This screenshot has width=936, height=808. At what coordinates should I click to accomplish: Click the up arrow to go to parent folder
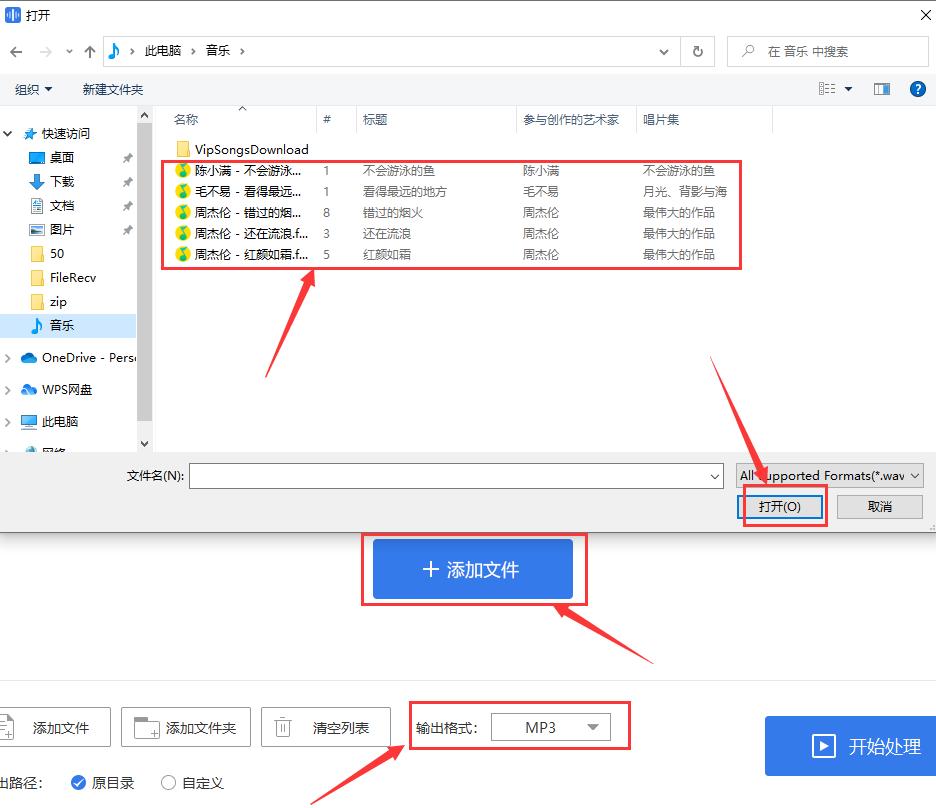(x=90, y=50)
